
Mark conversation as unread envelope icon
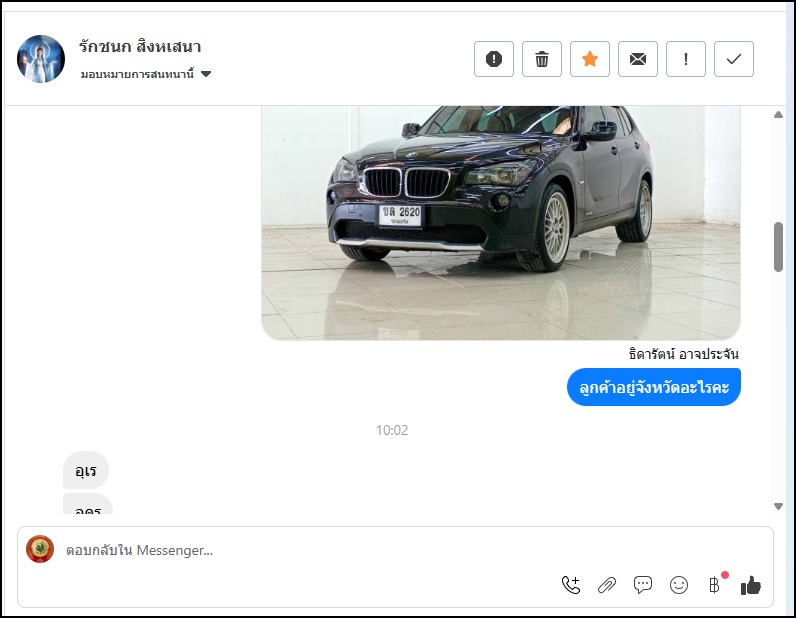[638, 59]
